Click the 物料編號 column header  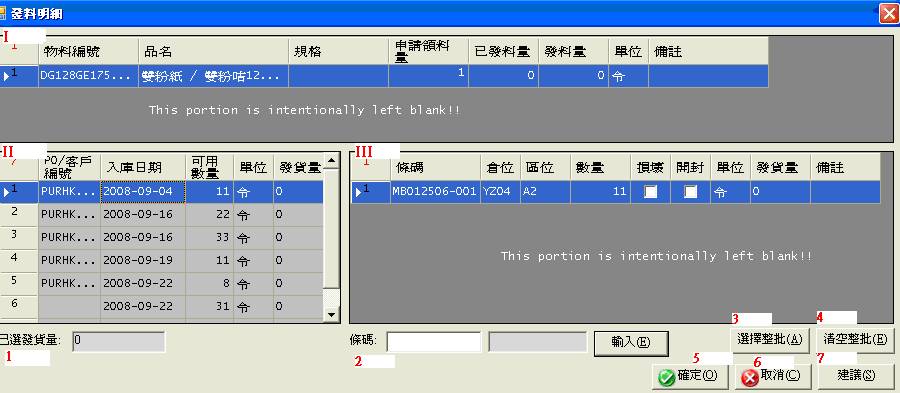pyautogui.click(x=88, y=52)
